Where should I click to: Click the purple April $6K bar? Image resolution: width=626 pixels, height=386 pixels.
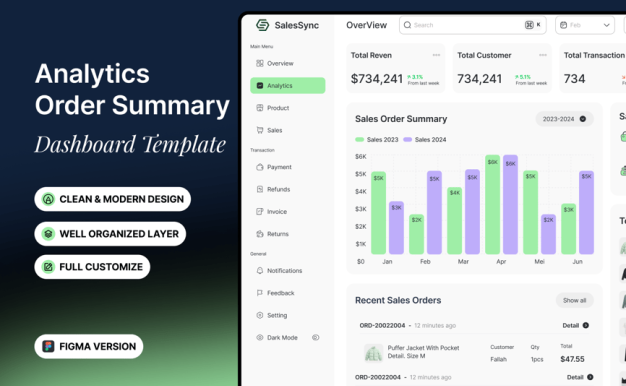click(x=510, y=204)
